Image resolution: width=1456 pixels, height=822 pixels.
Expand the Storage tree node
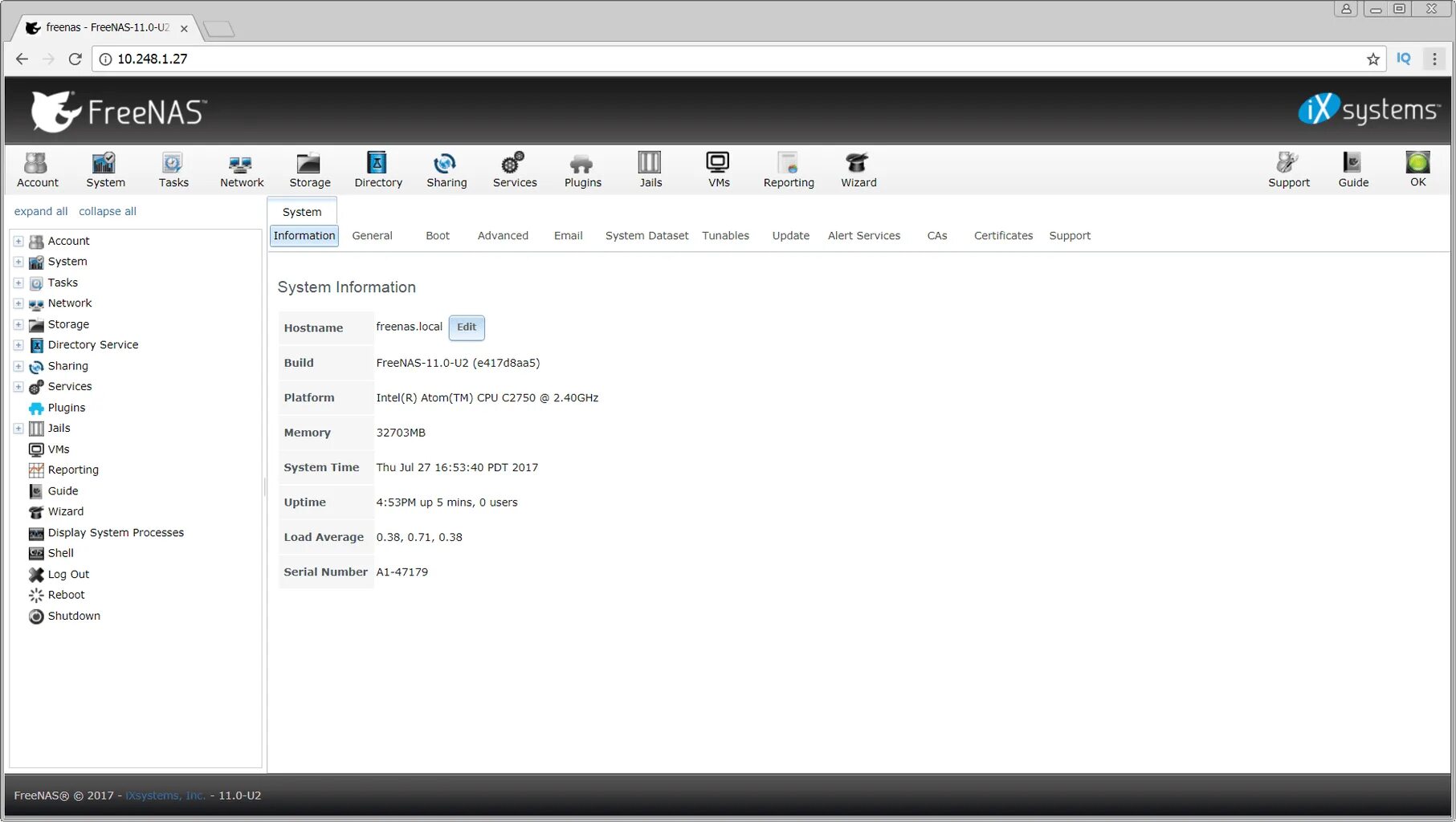point(18,324)
